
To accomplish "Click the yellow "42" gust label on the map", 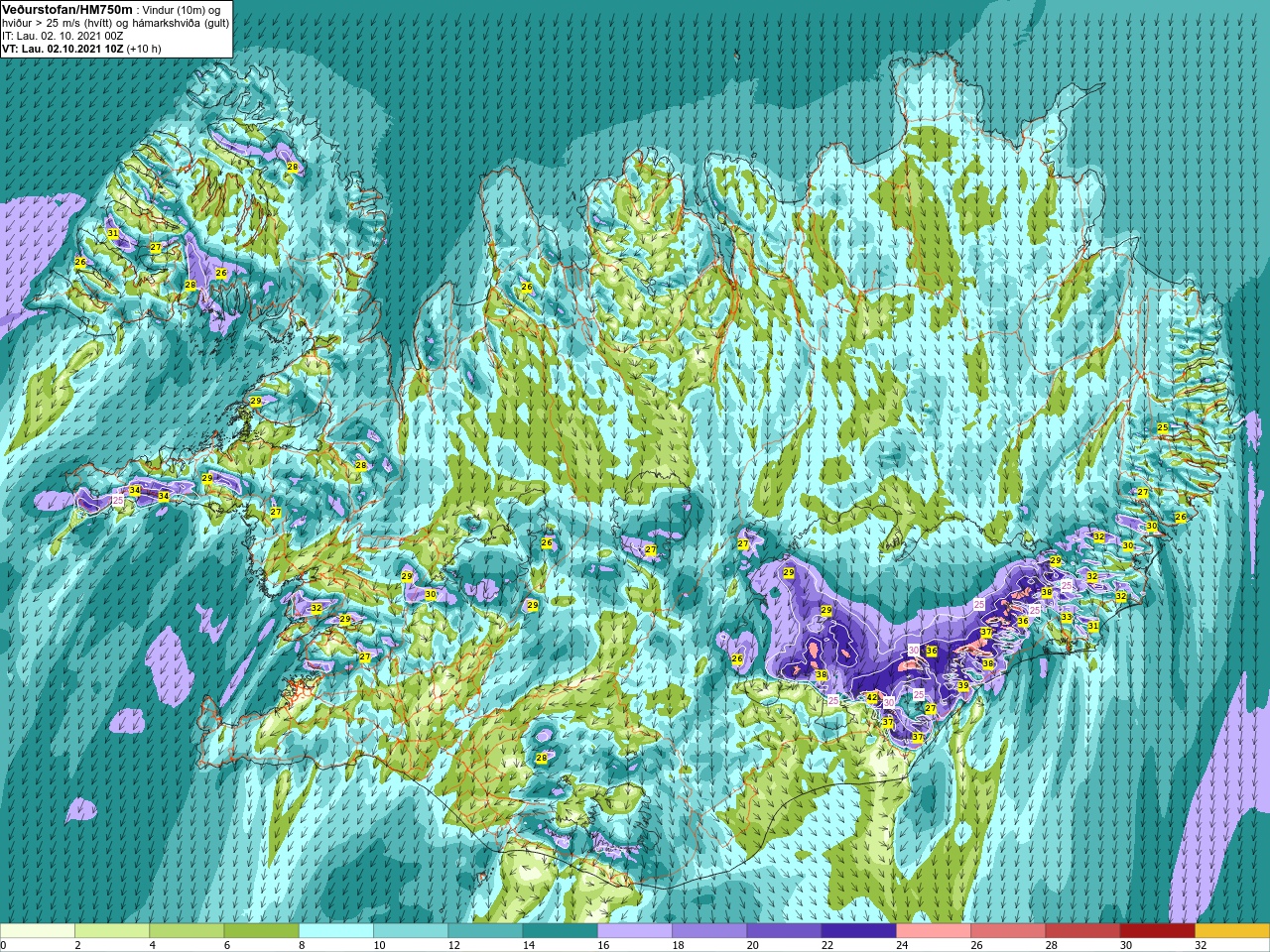I will [872, 698].
